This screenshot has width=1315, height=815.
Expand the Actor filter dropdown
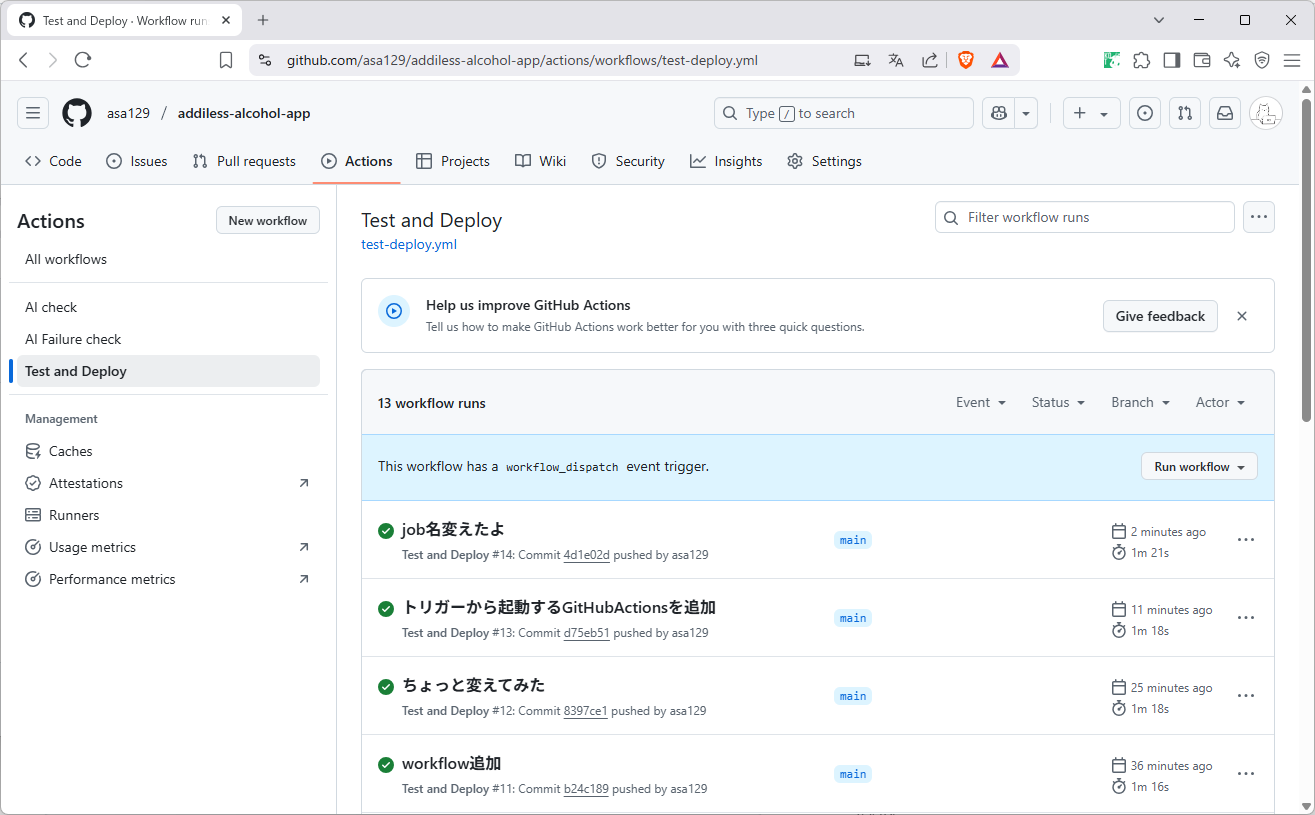click(x=1220, y=402)
